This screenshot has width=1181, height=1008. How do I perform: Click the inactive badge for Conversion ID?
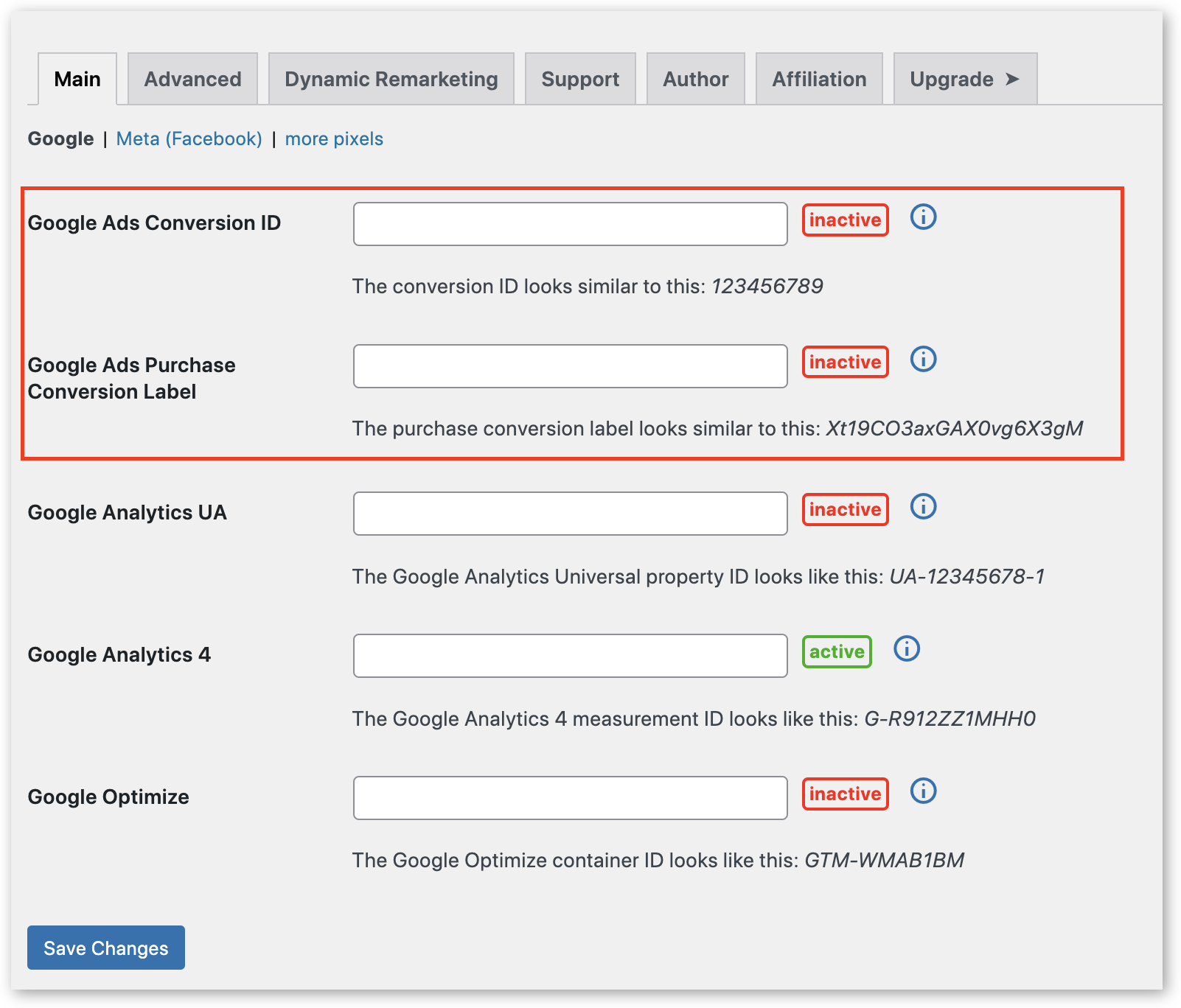(846, 220)
